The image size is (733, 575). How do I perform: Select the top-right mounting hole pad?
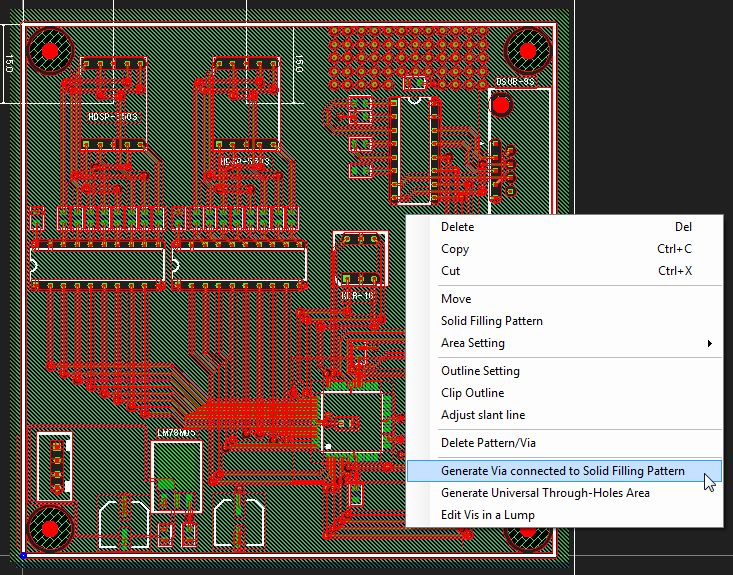pyautogui.click(x=528, y=50)
